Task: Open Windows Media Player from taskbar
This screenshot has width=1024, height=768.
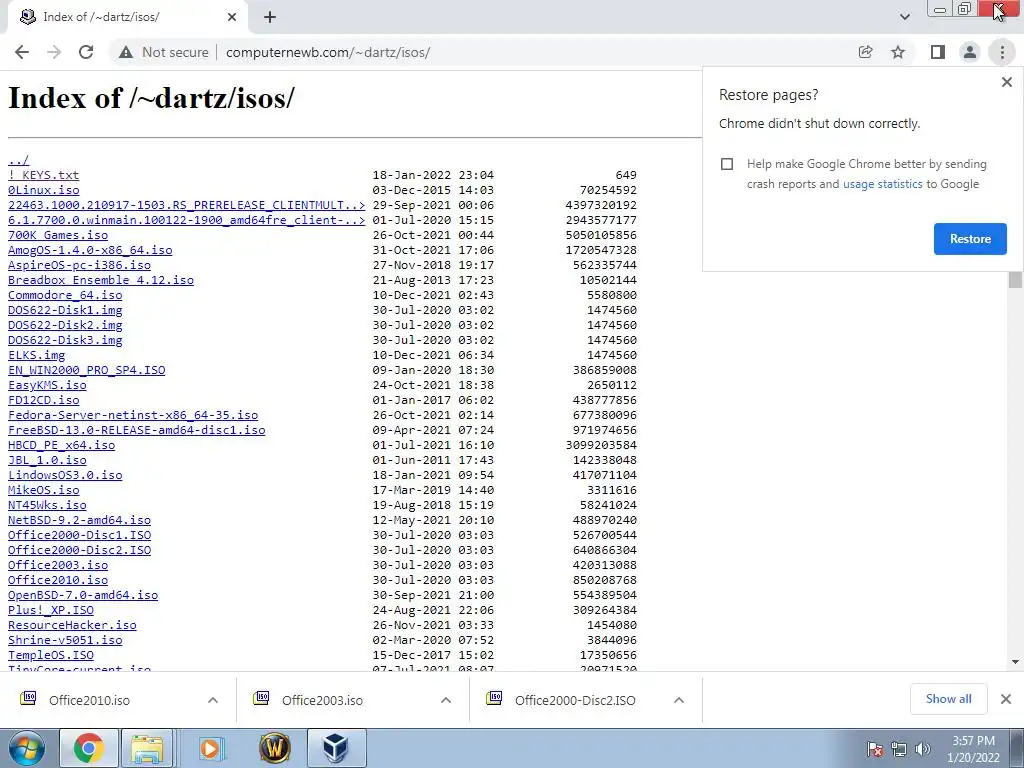Action: (210, 748)
